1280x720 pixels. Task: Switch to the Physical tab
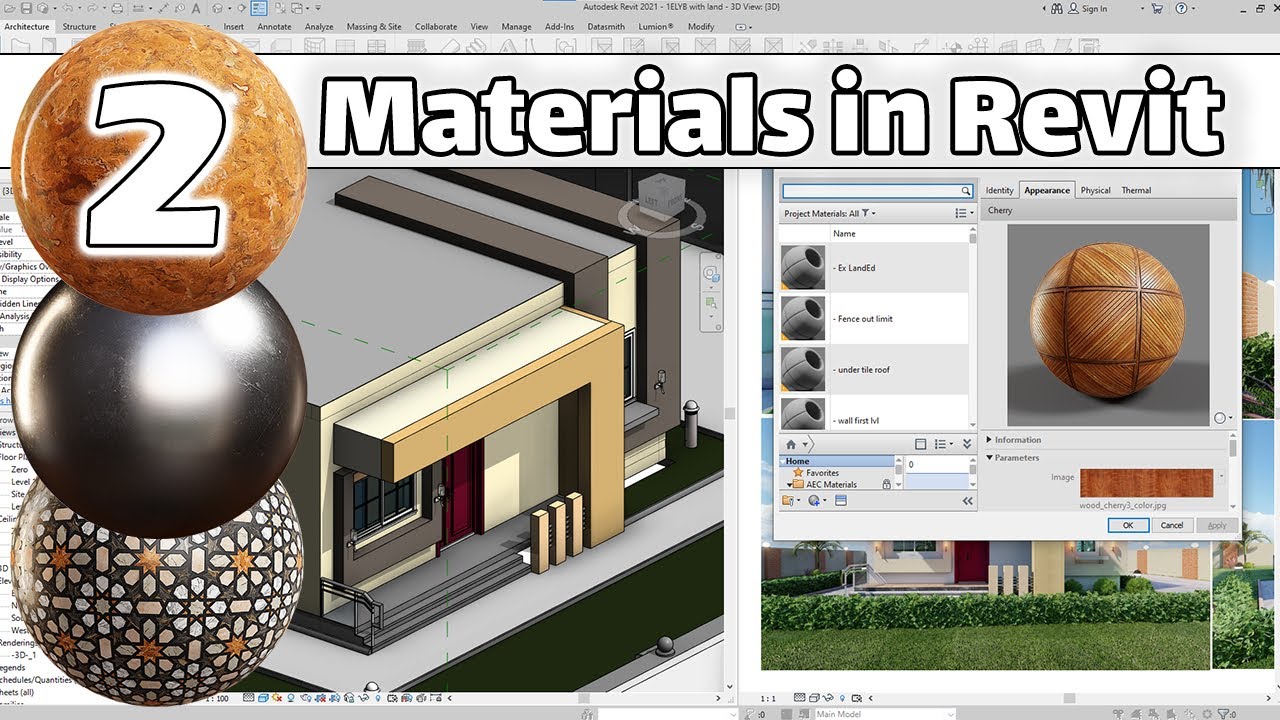1095,190
